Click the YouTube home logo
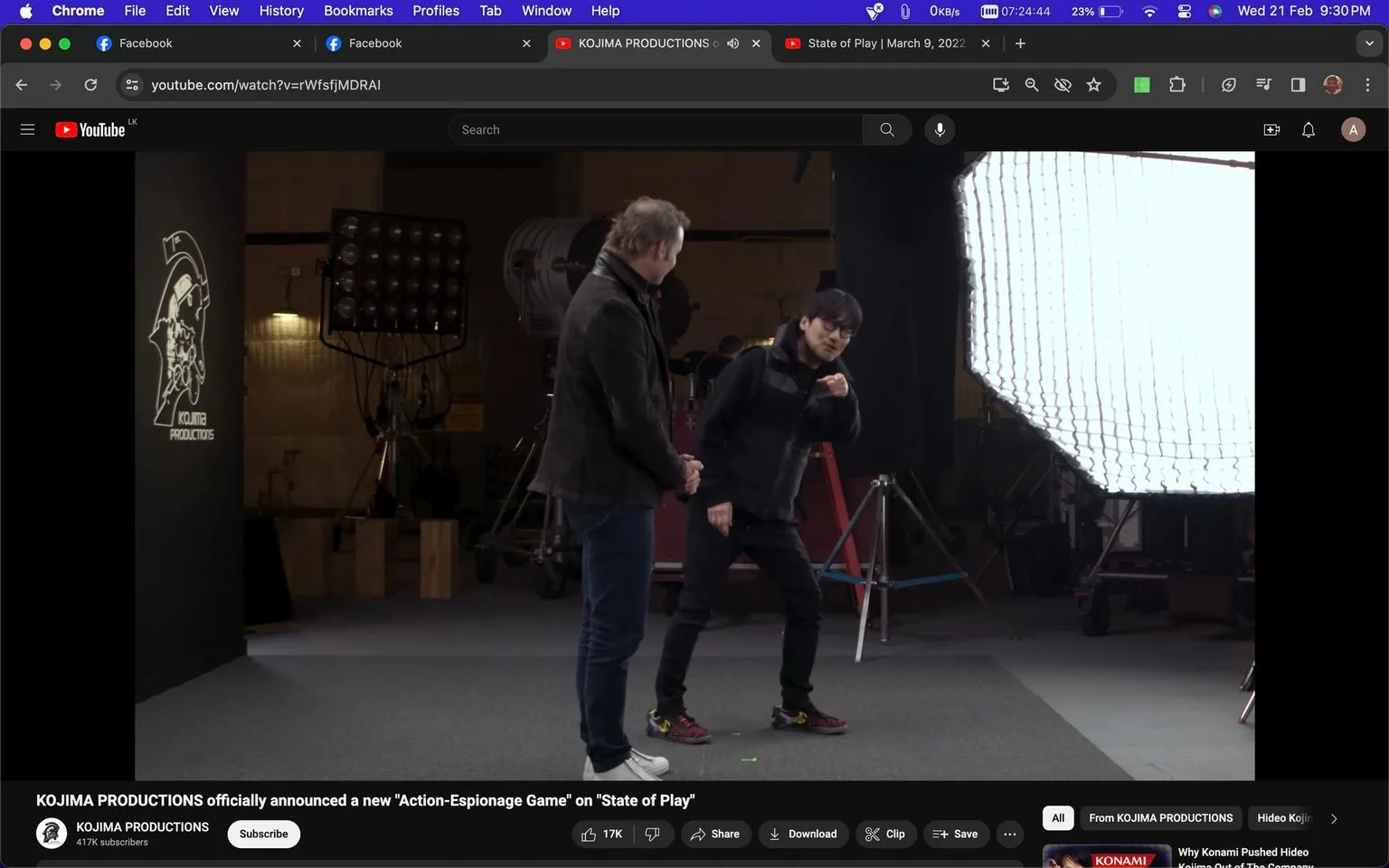The width and height of the screenshot is (1389, 868). click(x=90, y=129)
